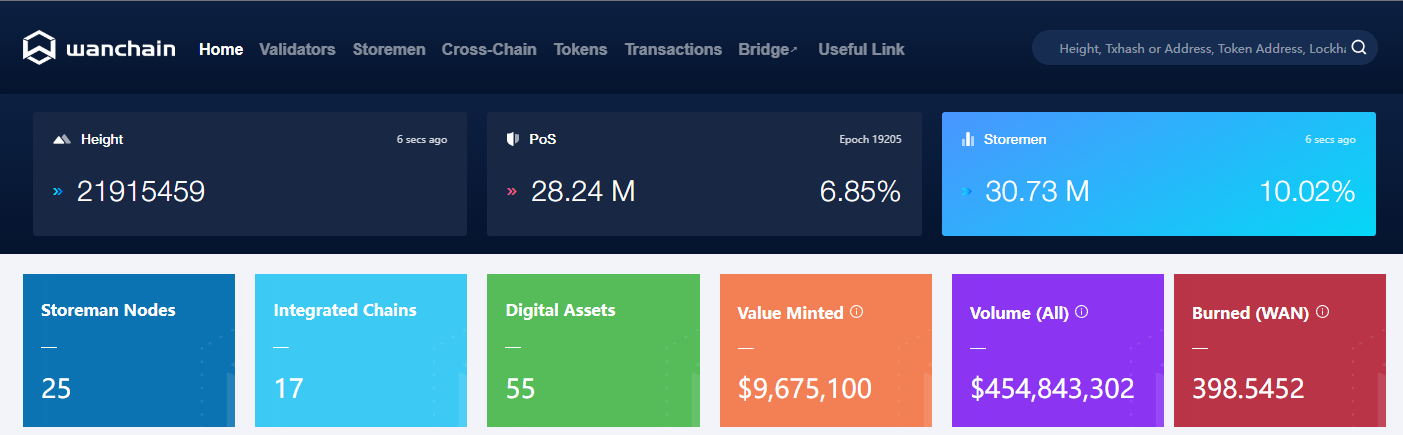Click the Storemen card title
Viewport: 1403px width, 435px height.
pos(1015,139)
